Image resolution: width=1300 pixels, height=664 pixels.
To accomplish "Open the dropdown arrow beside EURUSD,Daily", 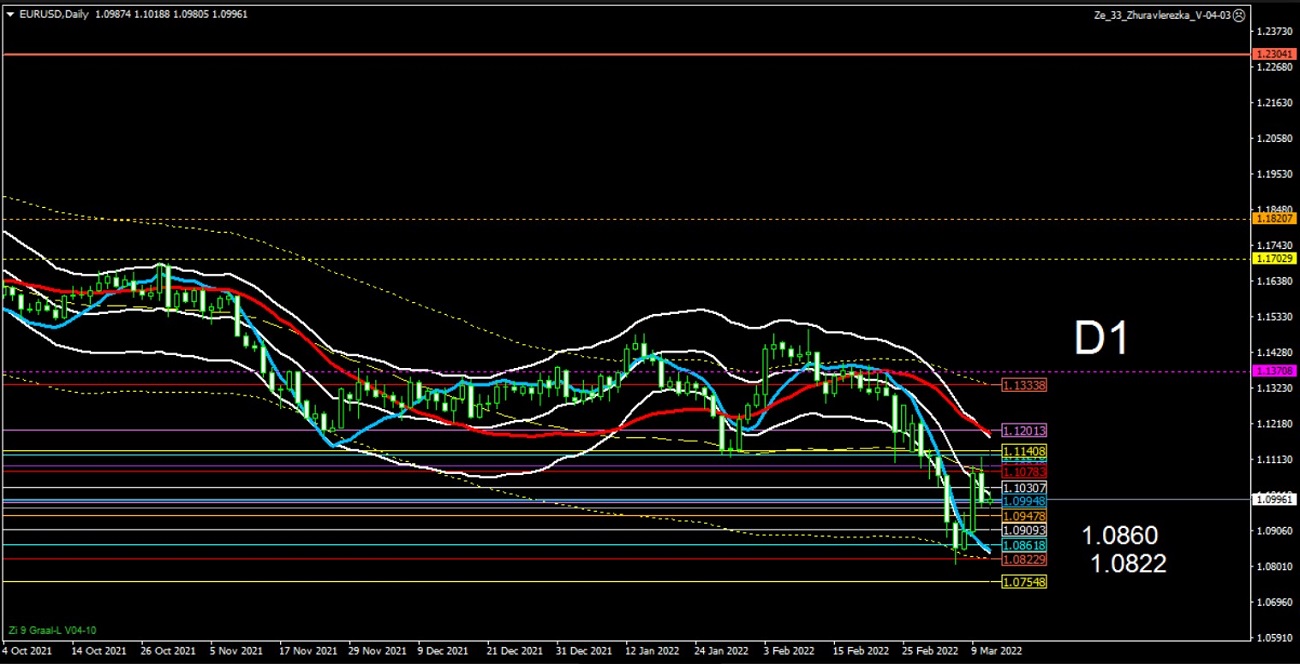I will 10,14.
